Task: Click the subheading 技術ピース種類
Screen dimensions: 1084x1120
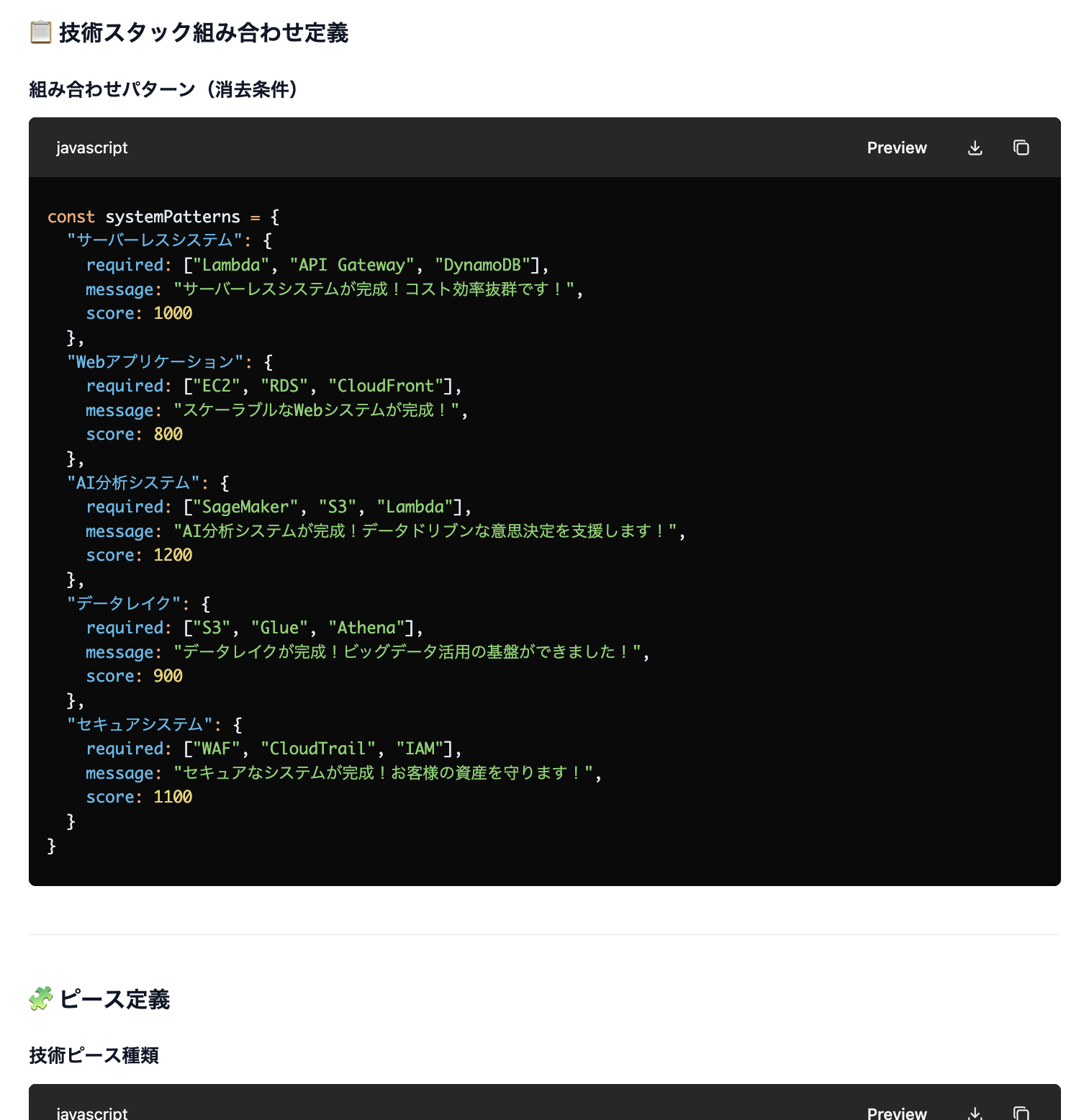Action: 94,1055
